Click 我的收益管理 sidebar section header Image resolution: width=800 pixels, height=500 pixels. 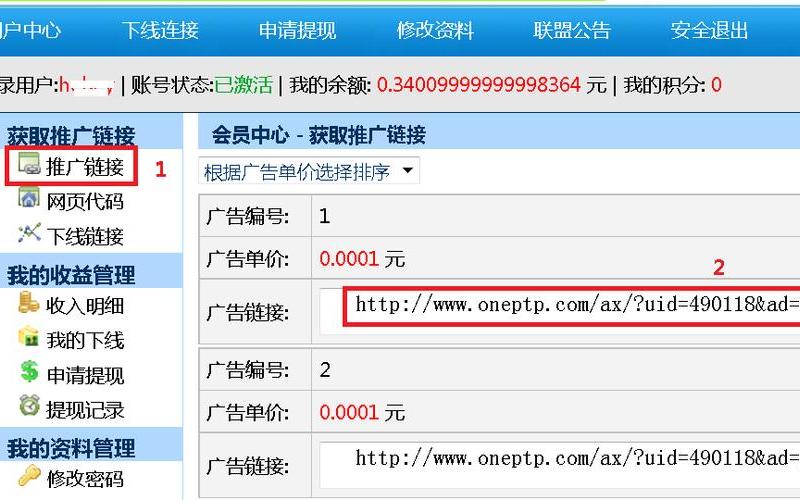pyautogui.click(x=71, y=275)
